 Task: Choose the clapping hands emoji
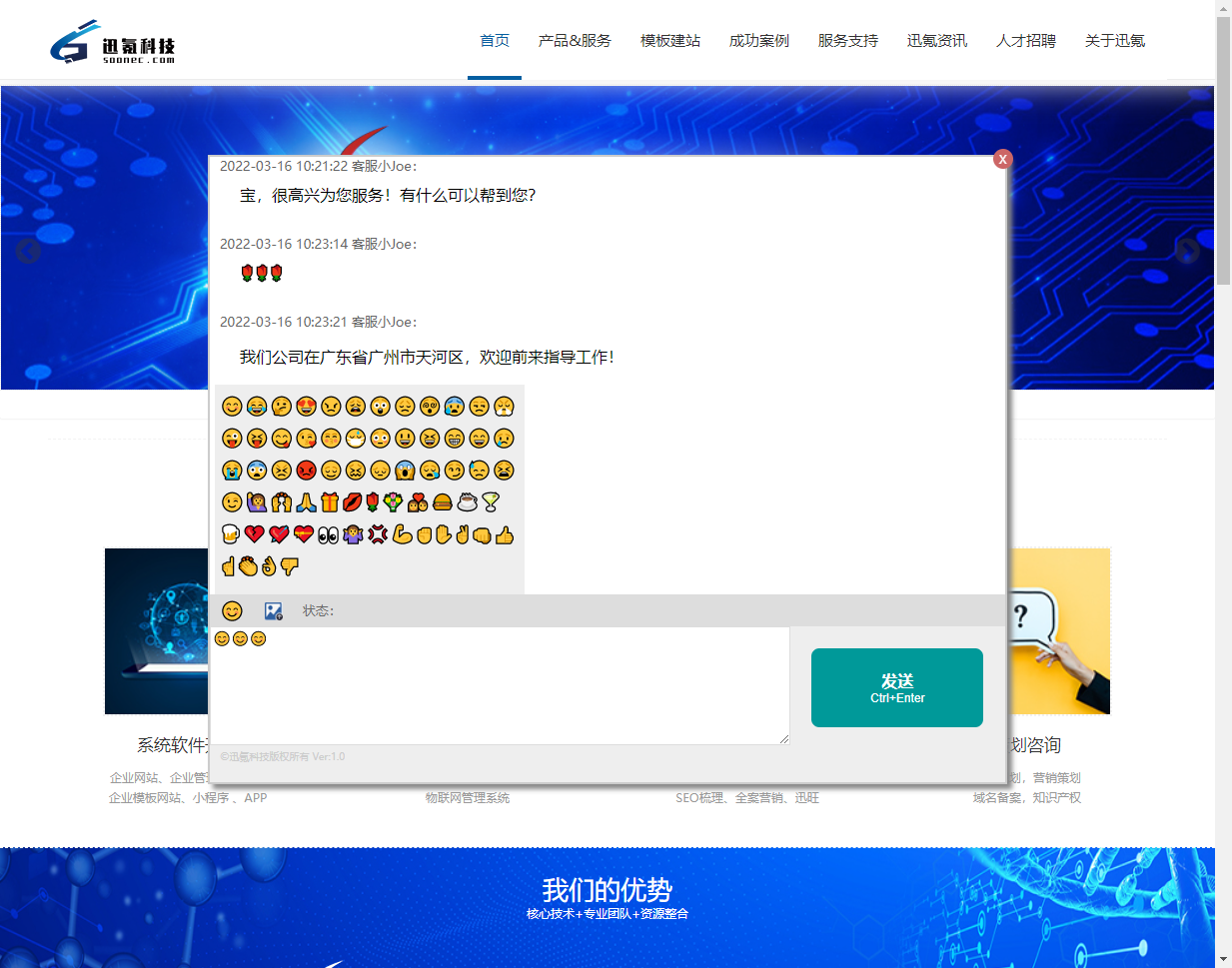point(248,566)
